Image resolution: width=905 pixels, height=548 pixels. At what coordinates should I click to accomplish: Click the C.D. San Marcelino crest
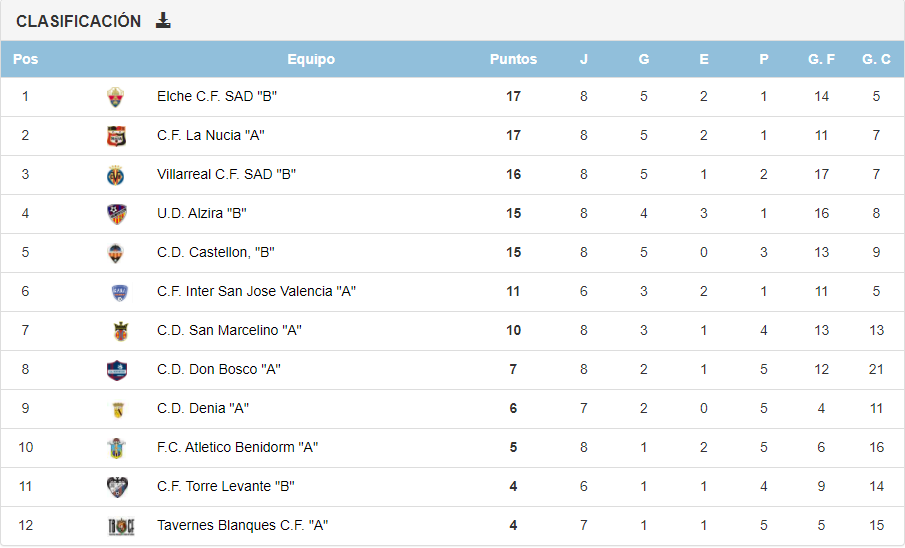click(120, 331)
